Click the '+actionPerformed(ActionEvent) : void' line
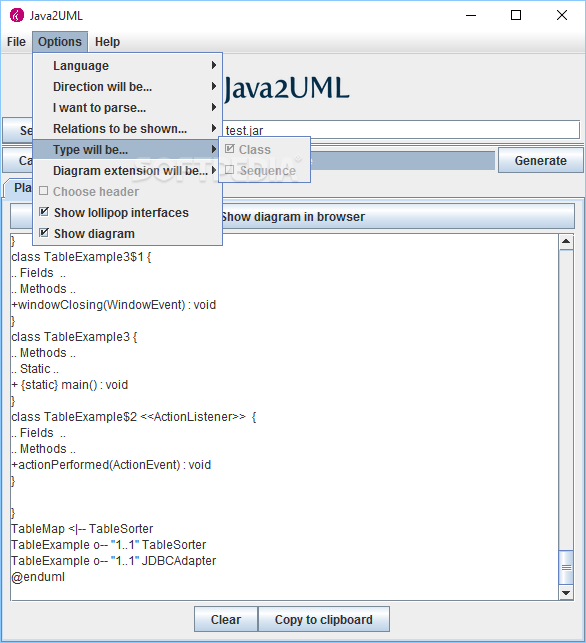 pos(111,465)
